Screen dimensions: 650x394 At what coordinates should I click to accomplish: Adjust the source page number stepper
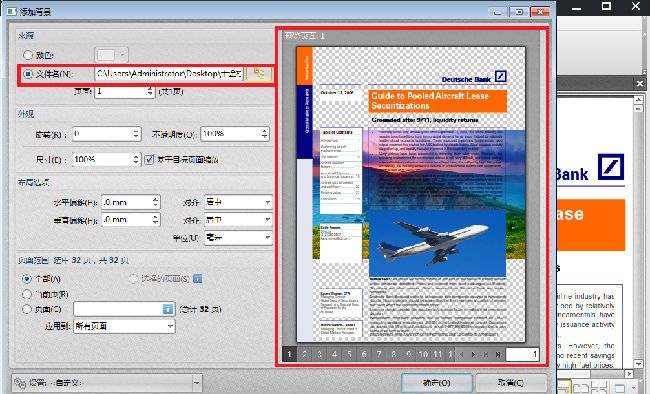(x=150, y=91)
